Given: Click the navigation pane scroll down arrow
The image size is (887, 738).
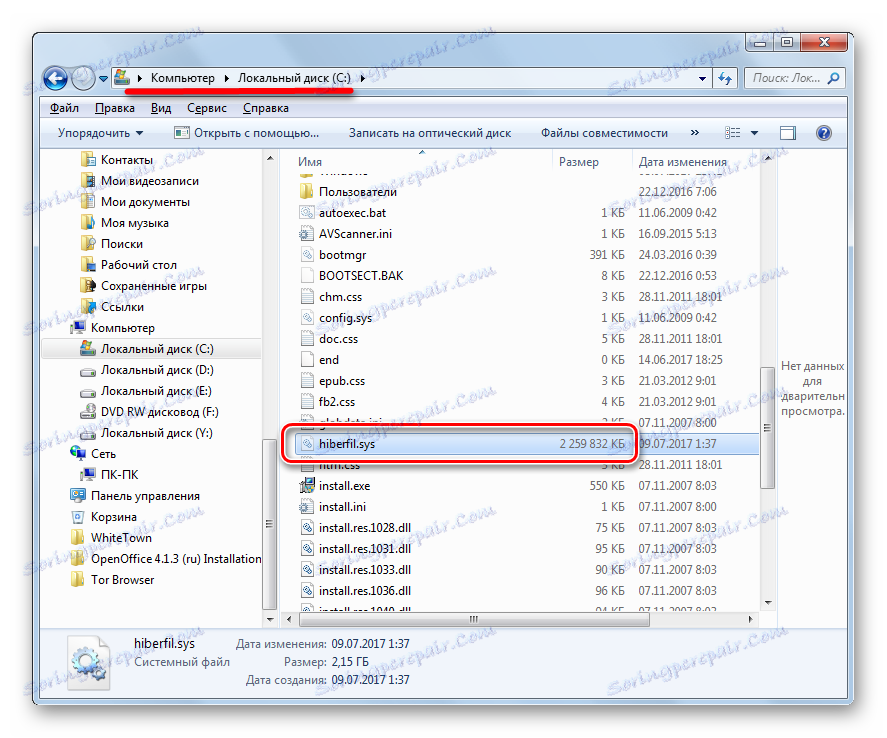Looking at the screenshot, I should pos(270,620).
